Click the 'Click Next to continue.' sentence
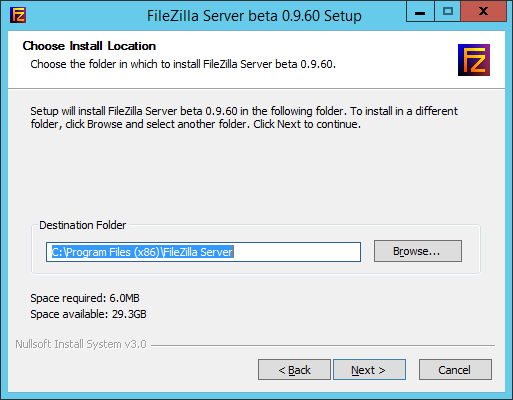This screenshot has width=513, height=400. [307, 124]
